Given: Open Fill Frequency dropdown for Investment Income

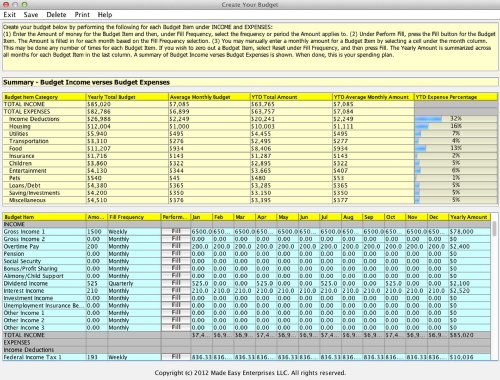Looking at the screenshot, I should (134, 298).
